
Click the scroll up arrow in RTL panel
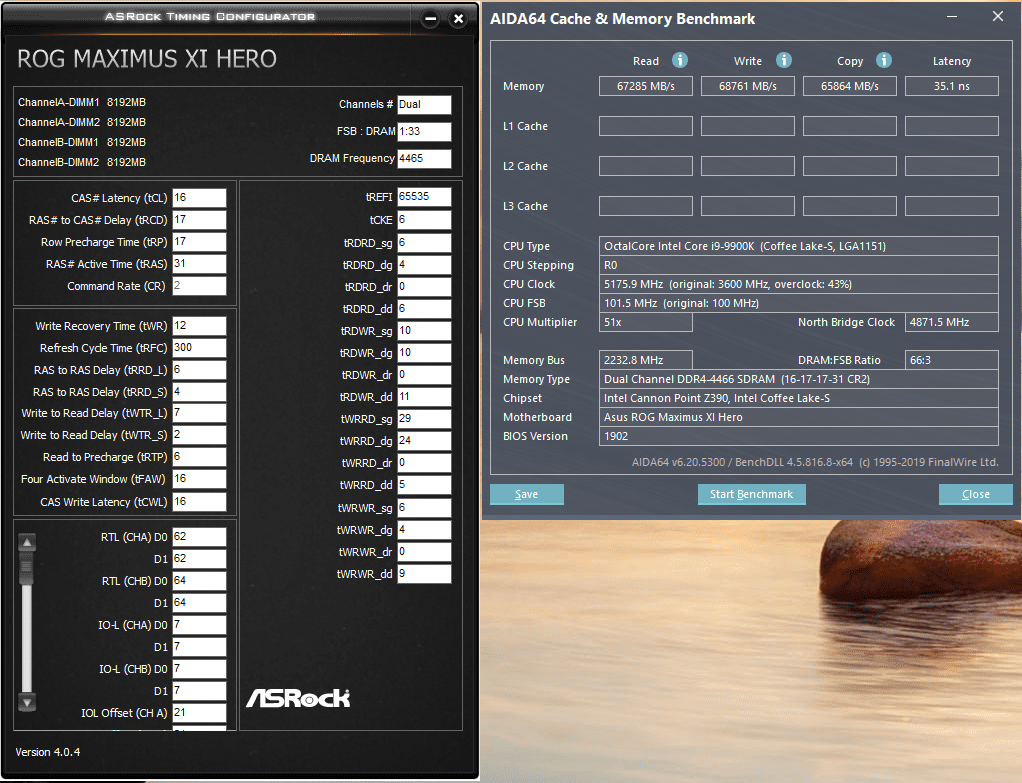27,542
